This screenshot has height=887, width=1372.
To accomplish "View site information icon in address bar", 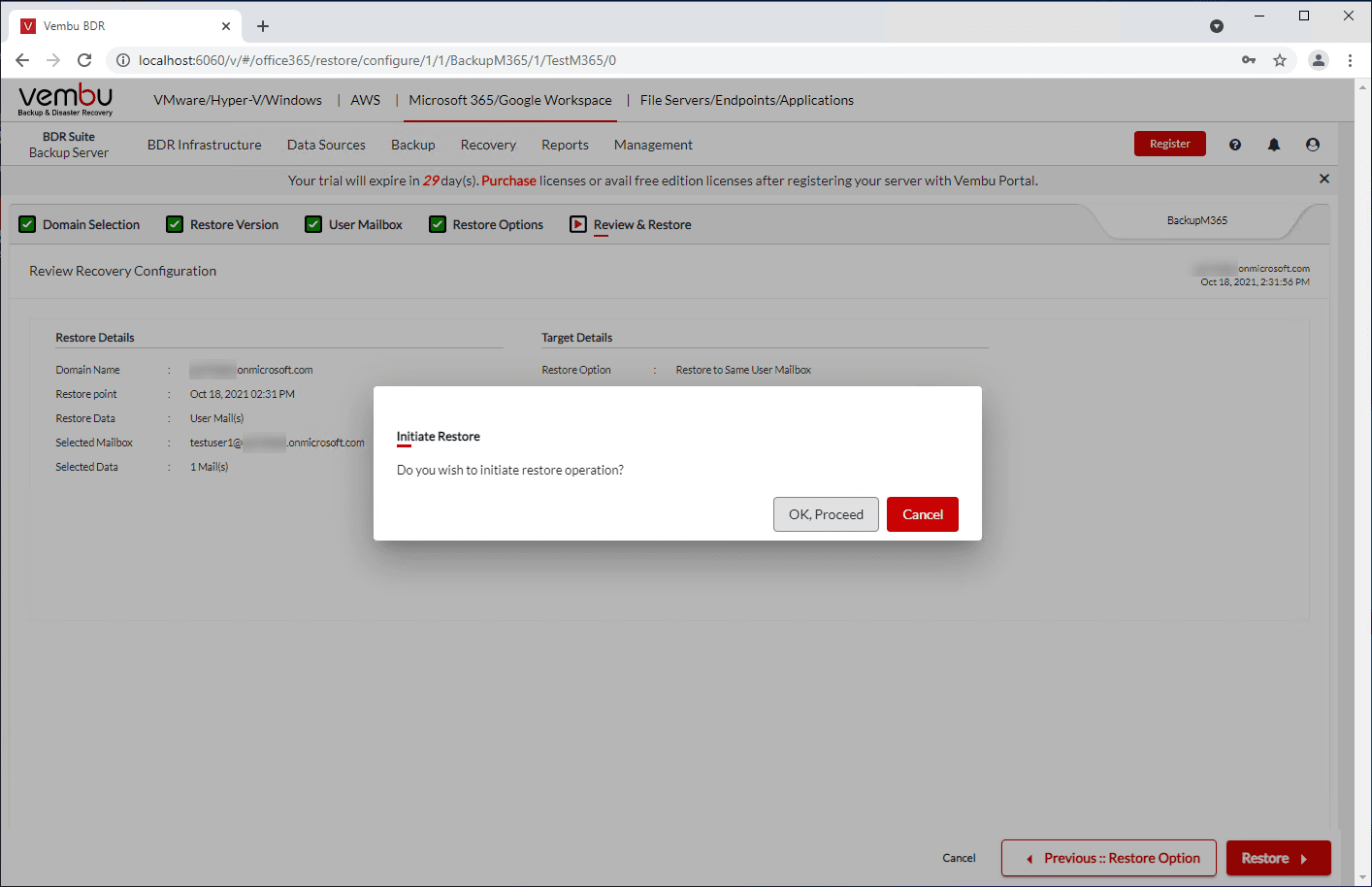I will point(123,60).
